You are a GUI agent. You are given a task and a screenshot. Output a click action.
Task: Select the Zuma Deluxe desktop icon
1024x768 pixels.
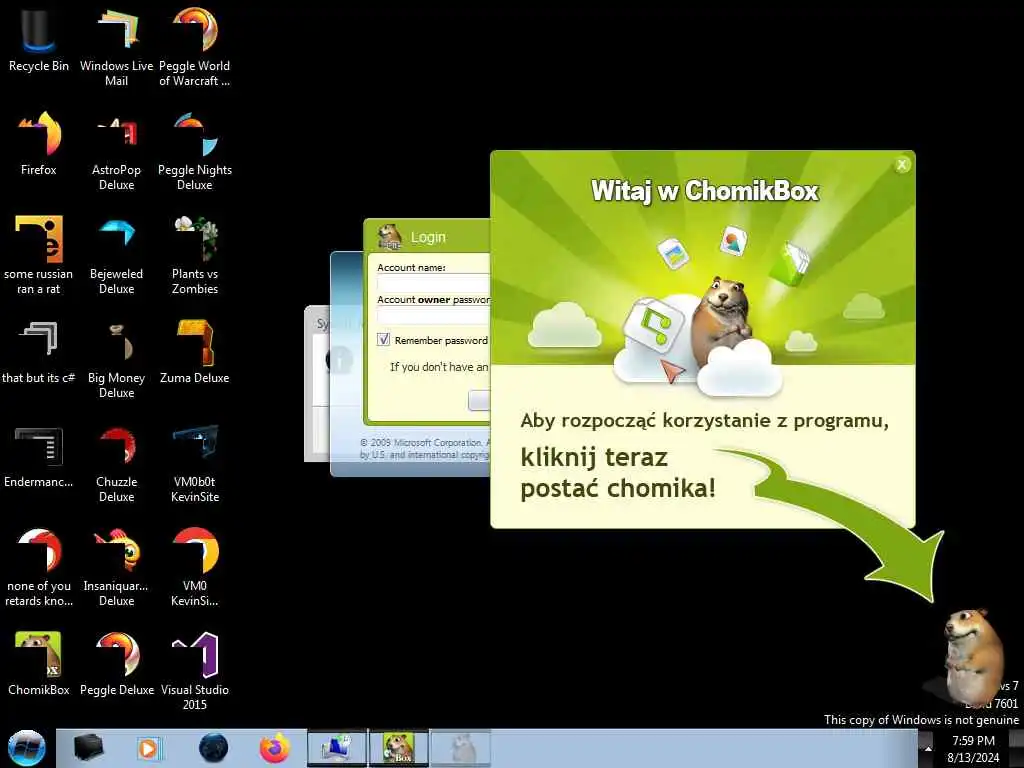195,351
